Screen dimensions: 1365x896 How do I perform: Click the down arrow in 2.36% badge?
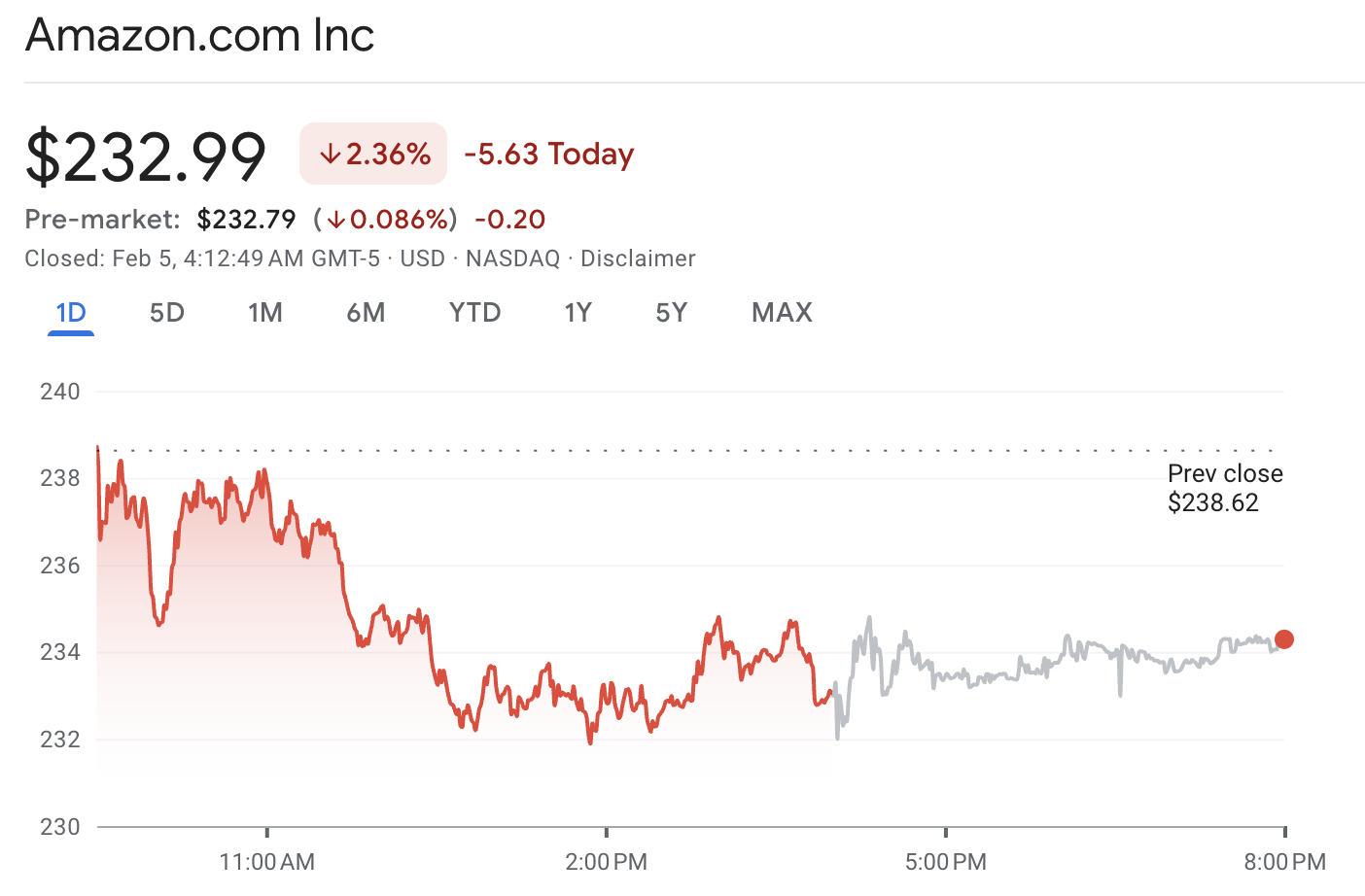coord(330,154)
